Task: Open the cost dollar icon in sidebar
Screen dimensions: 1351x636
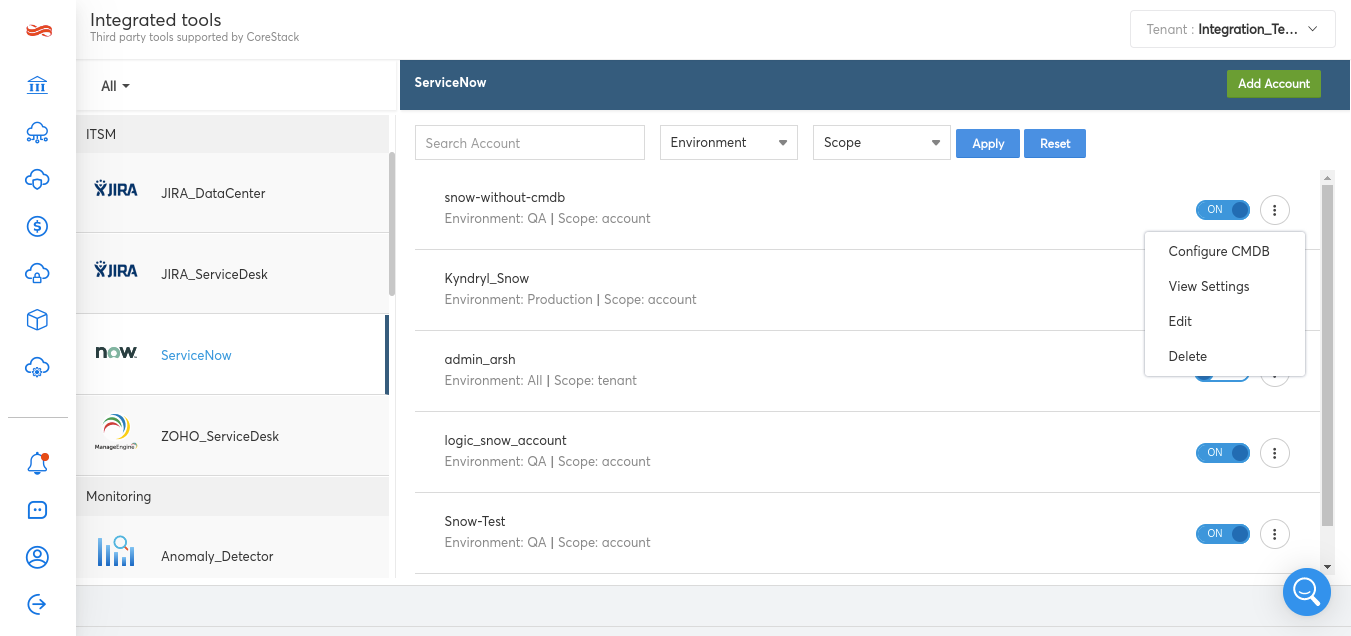Action: 37,226
